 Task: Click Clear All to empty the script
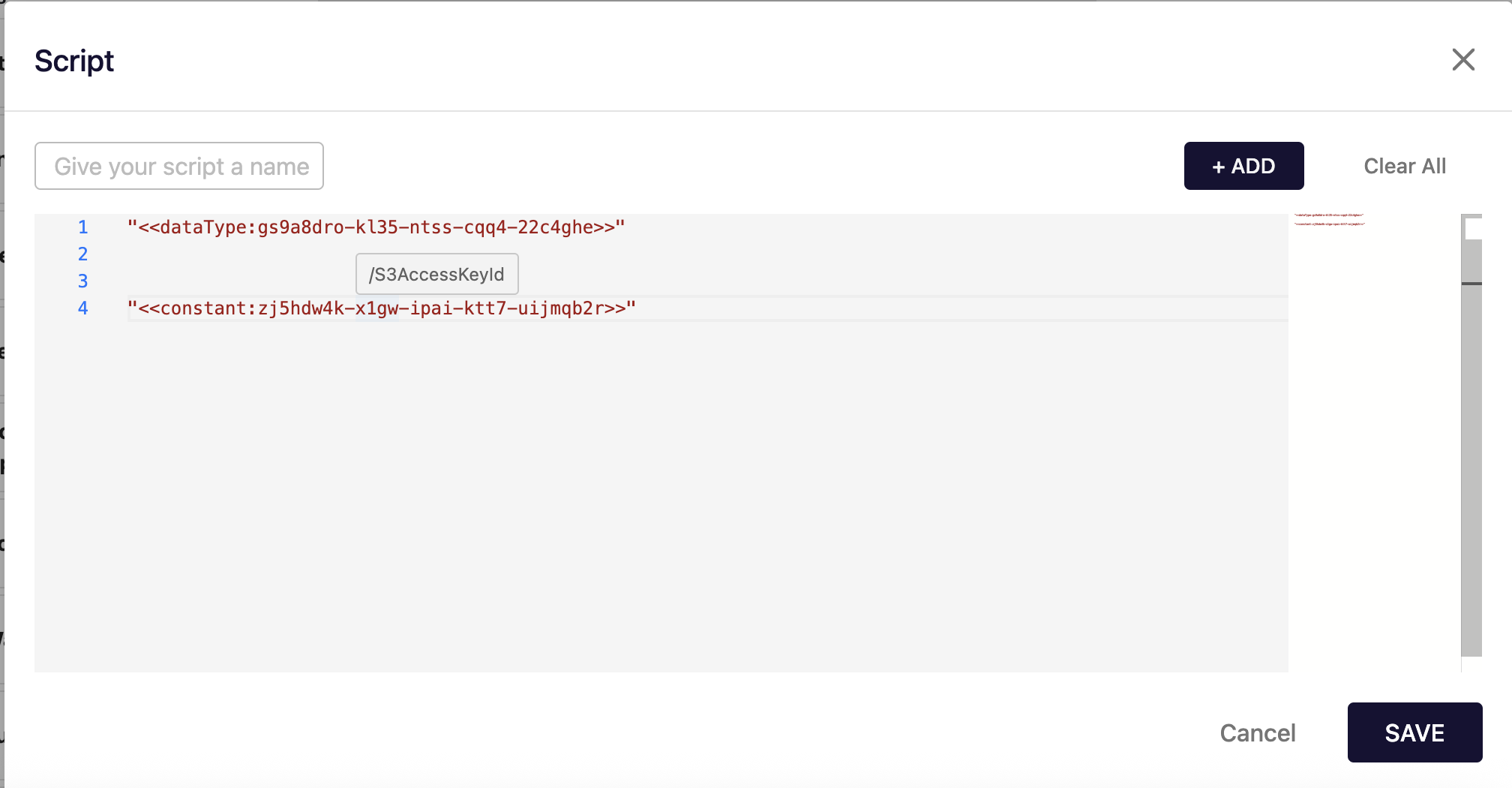click(1404, 166)
